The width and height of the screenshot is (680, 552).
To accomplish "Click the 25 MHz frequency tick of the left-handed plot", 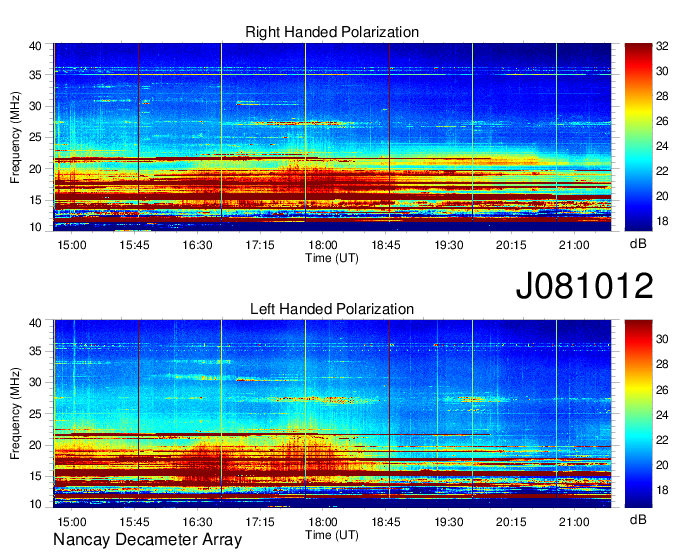I will [x=36, y=414].
